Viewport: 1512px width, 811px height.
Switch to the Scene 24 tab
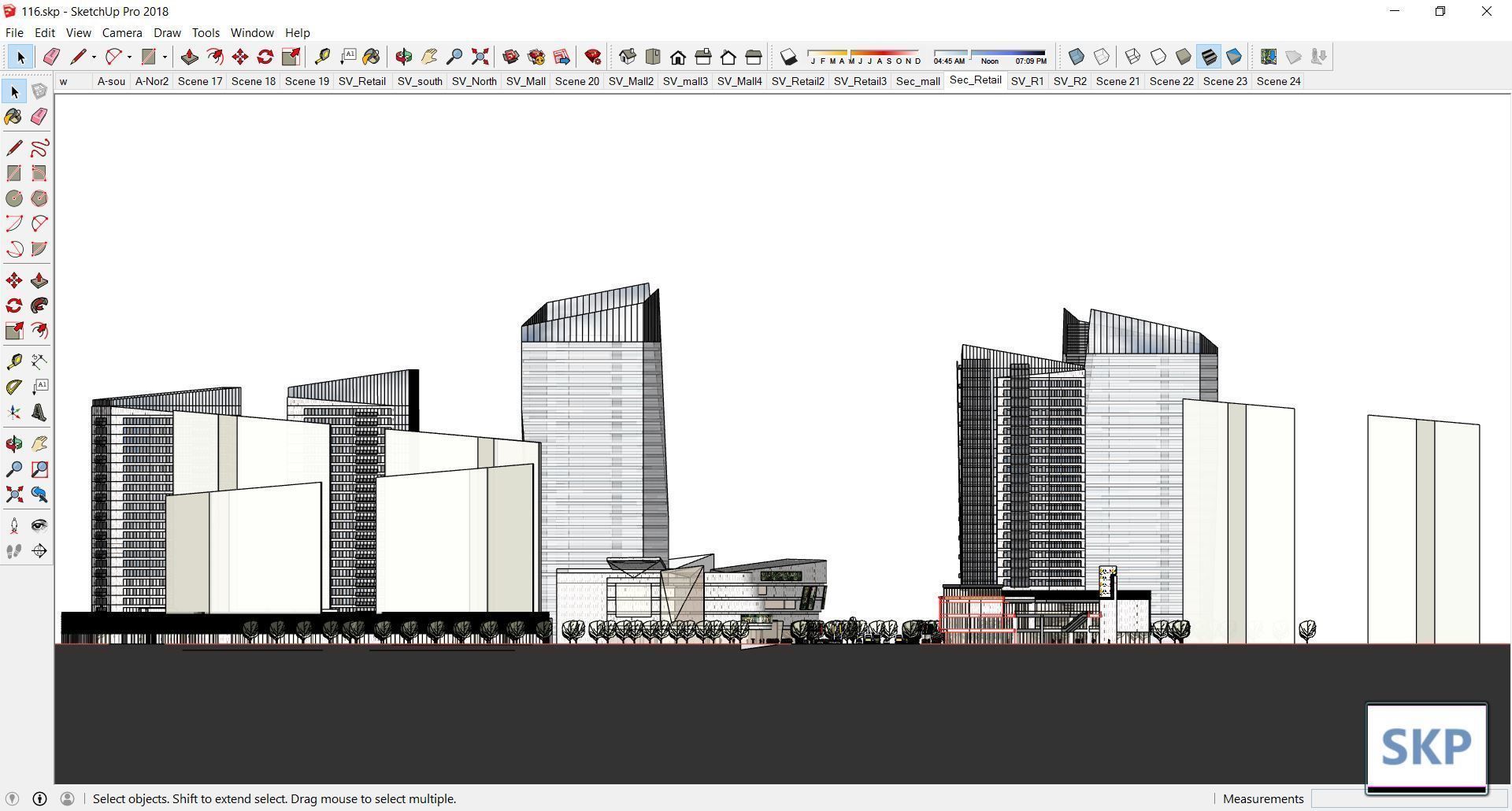(1279, 81)
